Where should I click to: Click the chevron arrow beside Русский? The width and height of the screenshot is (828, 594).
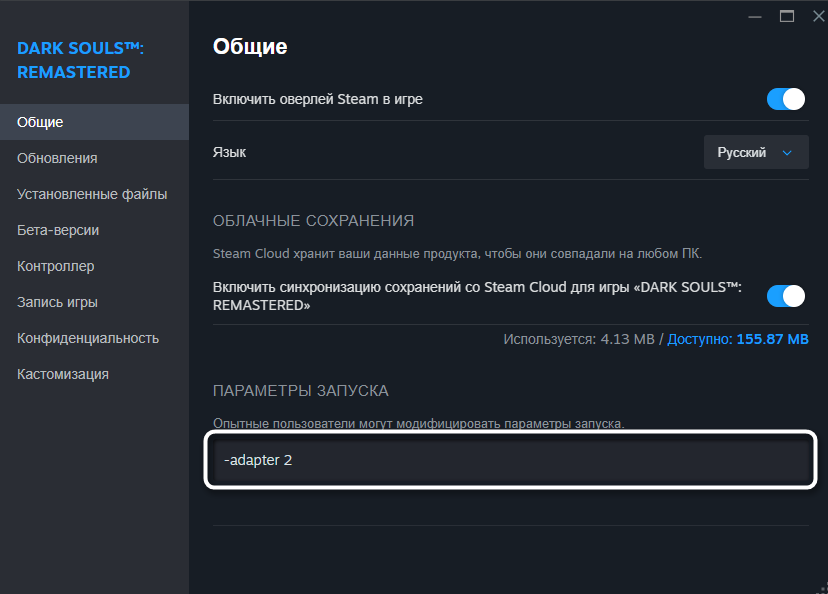[787, 153]
